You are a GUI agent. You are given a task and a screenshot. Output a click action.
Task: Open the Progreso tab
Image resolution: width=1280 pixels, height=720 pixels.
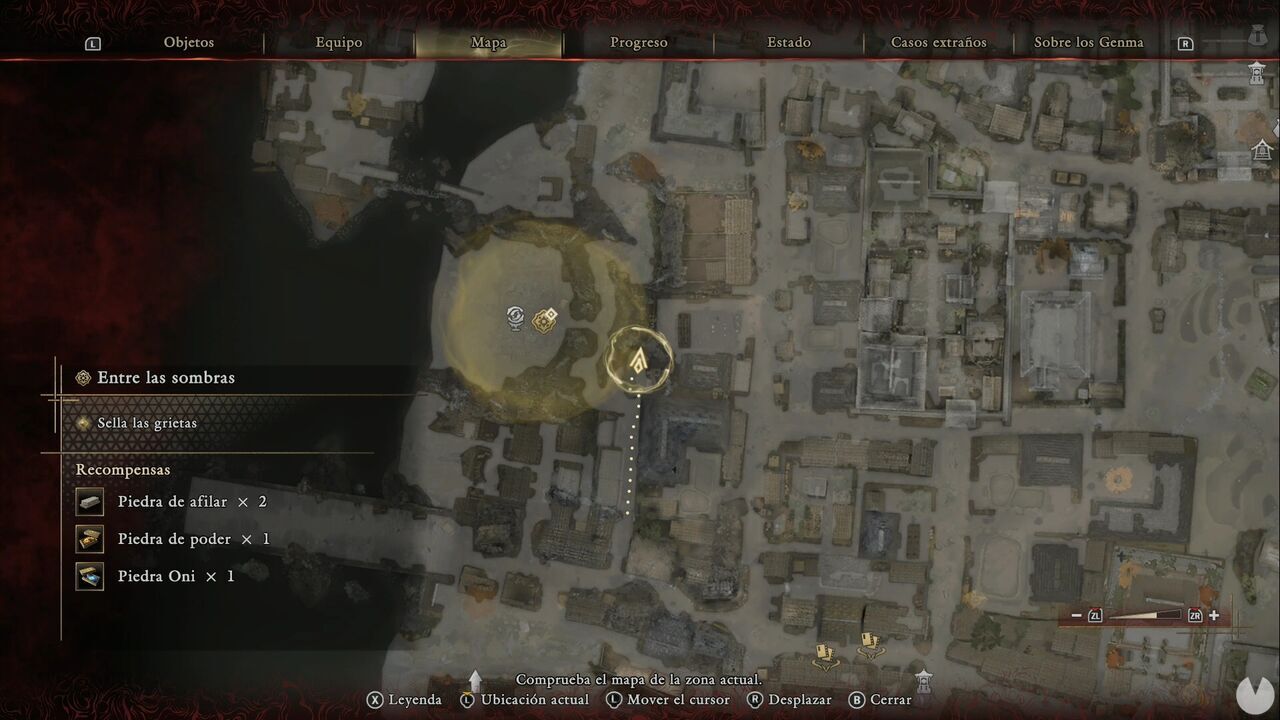pyautogui.click(x=639, y=43)
